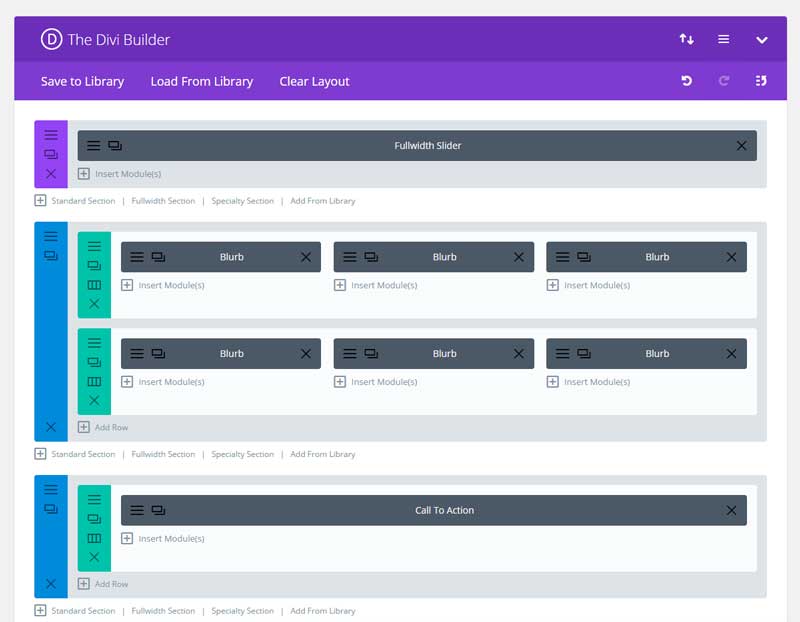Image resolution: width=800 pixels, height=622 pixels.
Task: Open portability import/export arrows icon
Action: click(686, 39)
